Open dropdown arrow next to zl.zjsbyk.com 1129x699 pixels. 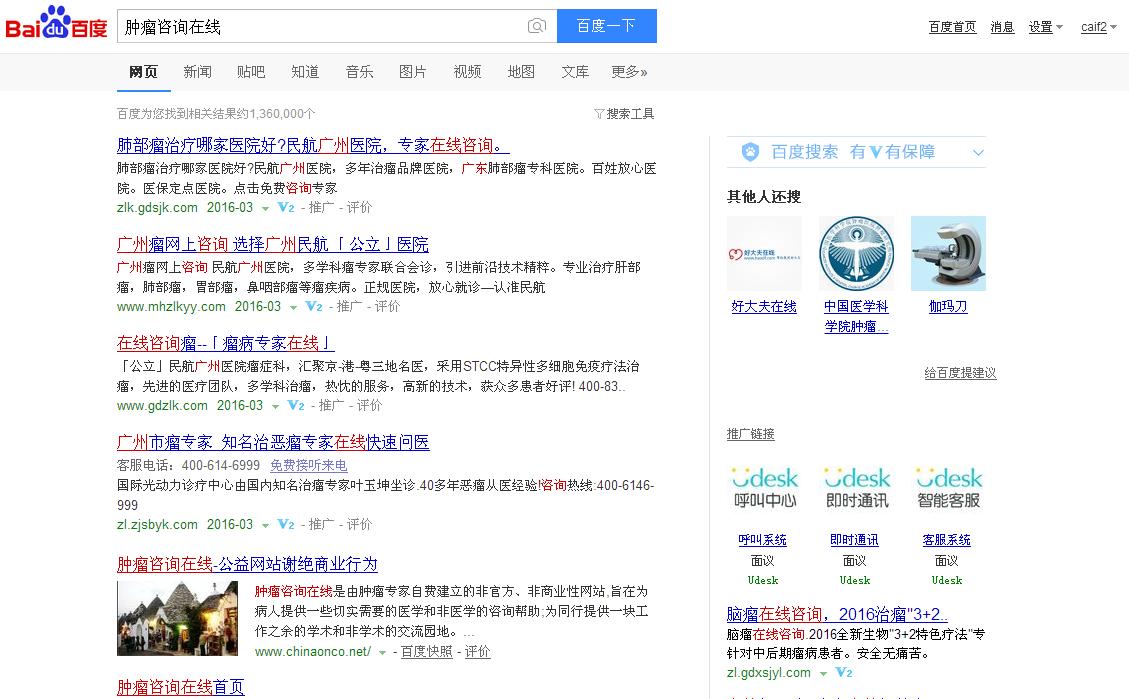(x=265, y=526)
